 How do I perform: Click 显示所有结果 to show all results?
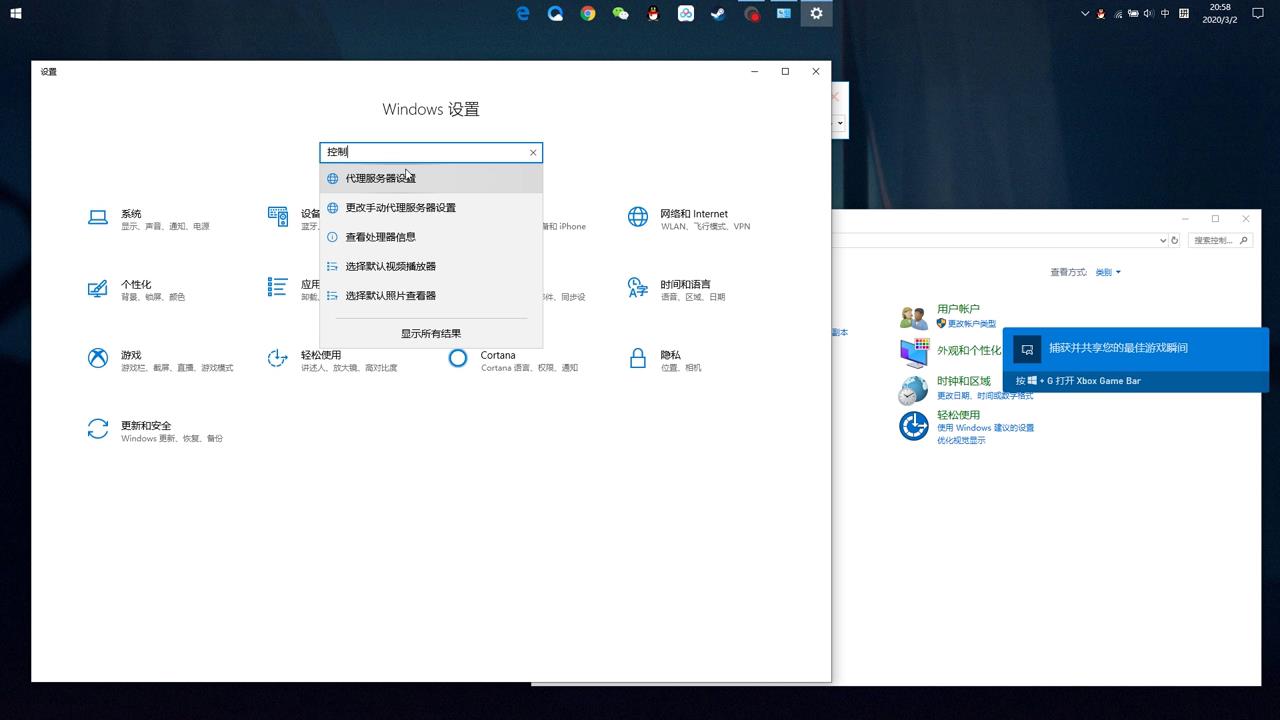[x=431, y=334]
